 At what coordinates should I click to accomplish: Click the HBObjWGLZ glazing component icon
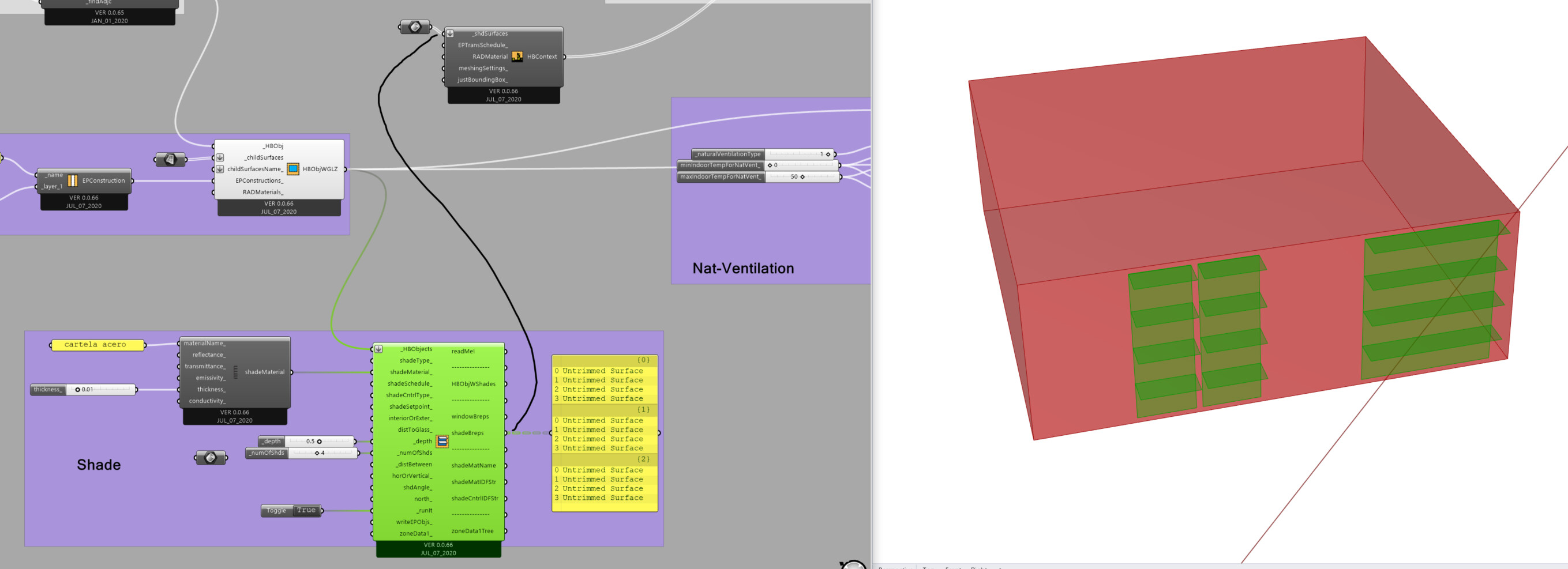coord(293,169)
